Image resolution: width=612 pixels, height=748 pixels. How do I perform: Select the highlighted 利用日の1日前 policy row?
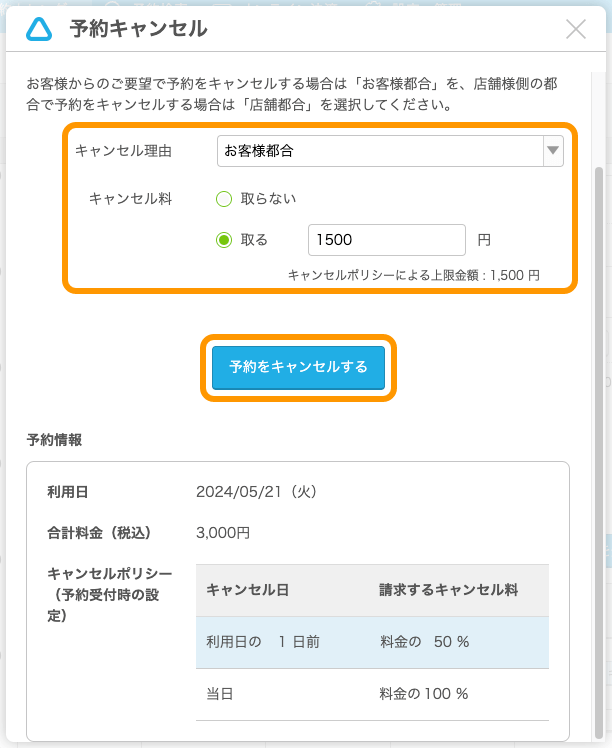pyautogui.click(x=372, y=642)
